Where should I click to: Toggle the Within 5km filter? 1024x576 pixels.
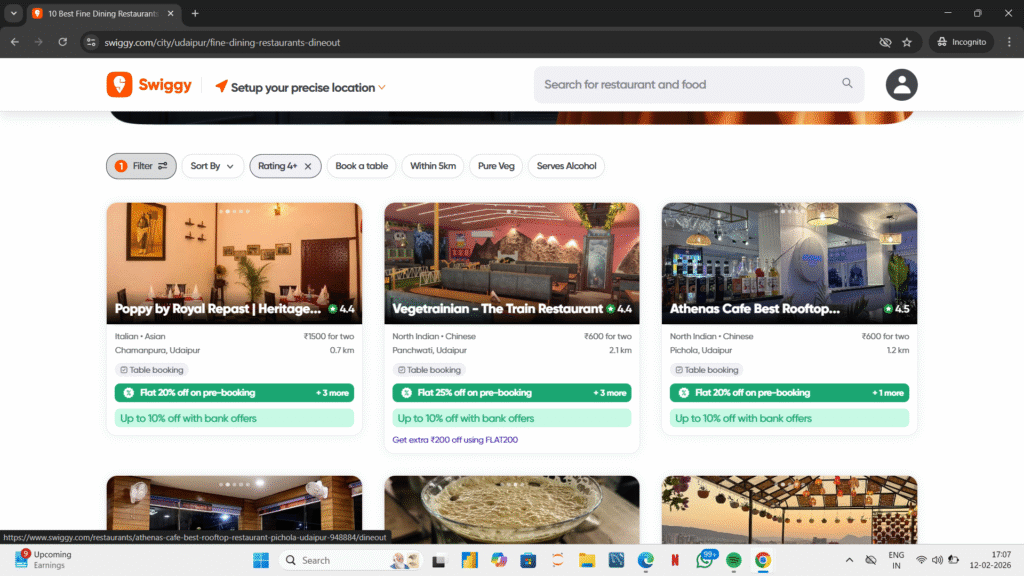432,166
